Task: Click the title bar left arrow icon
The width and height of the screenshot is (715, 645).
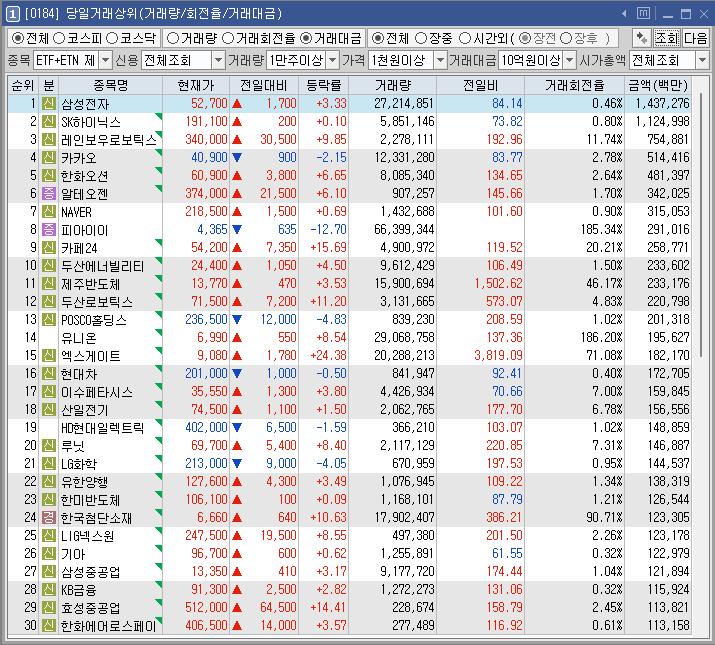Action: (x=624, y=14)
